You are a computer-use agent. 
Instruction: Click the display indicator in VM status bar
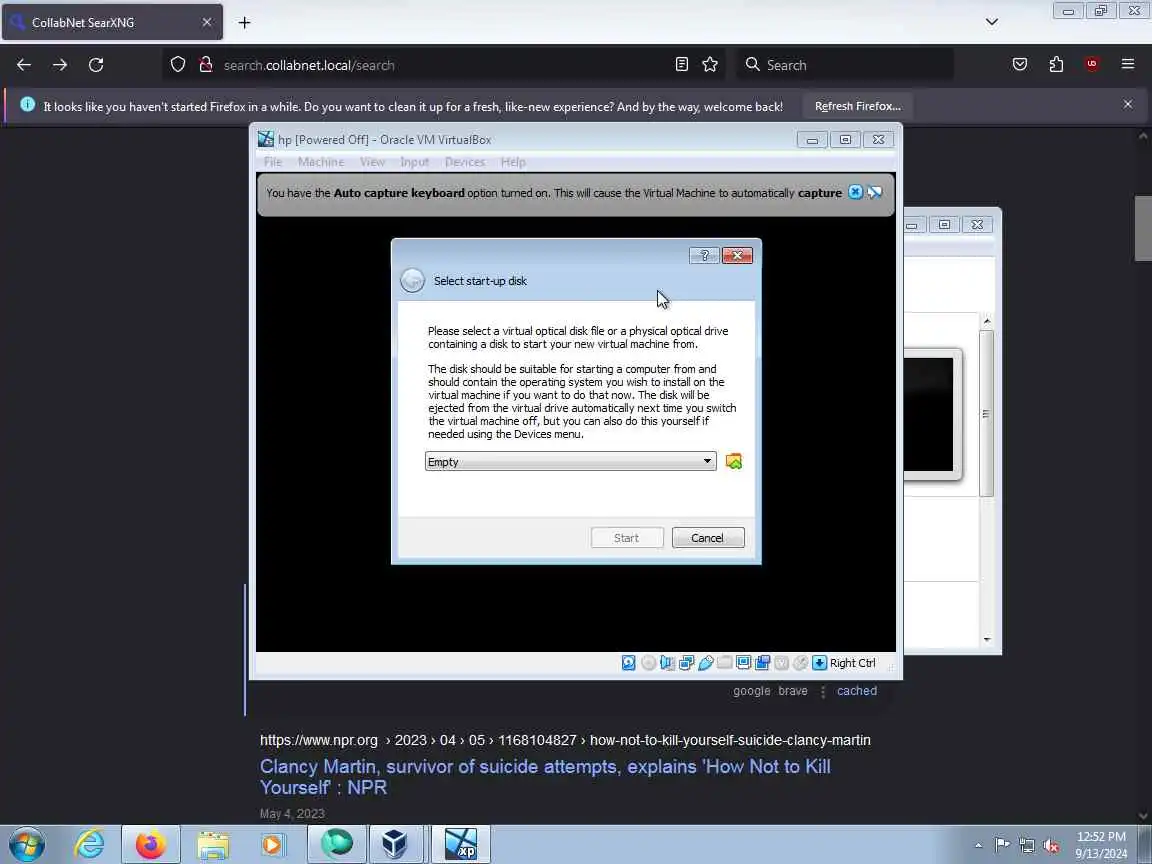coord(744,663)
